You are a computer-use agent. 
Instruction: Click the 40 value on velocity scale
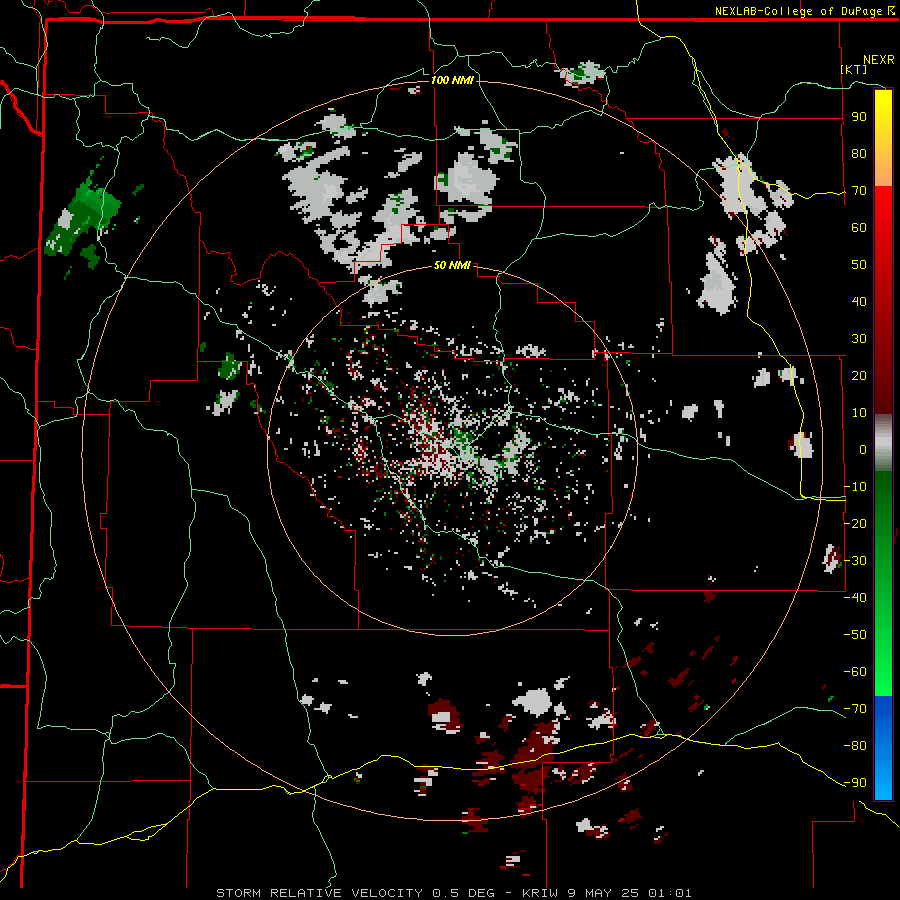point(859,301)
